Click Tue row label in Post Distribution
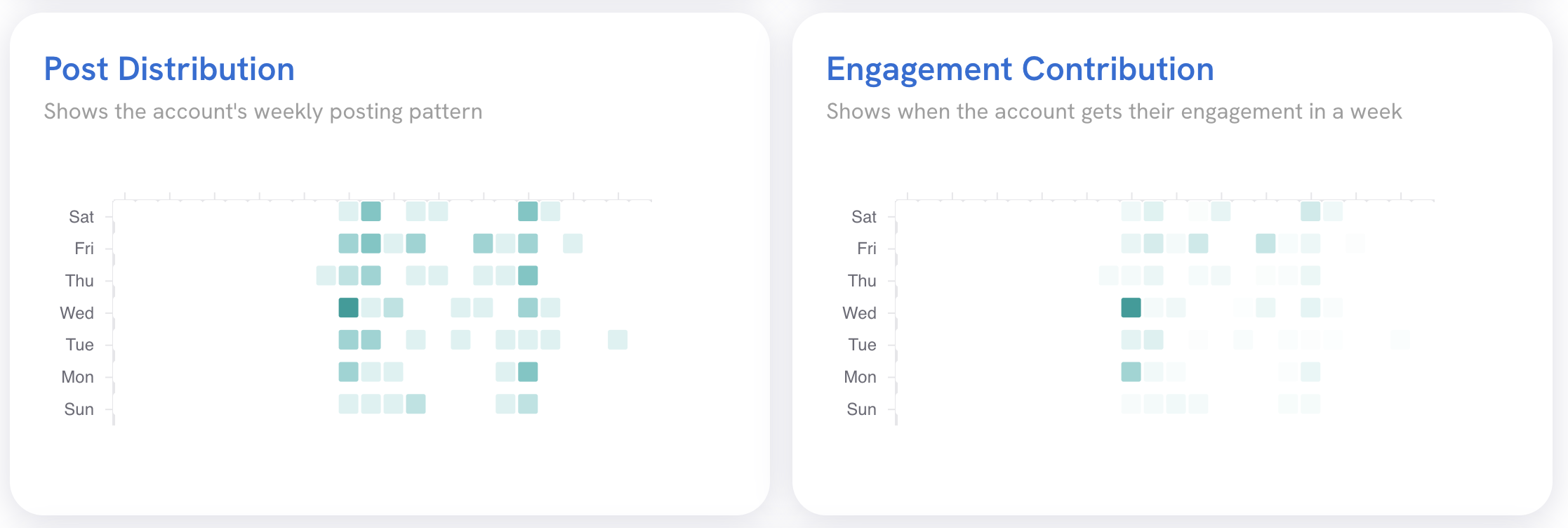The width and height of the screenshot is (1568, 528). (x=80, y=345)
